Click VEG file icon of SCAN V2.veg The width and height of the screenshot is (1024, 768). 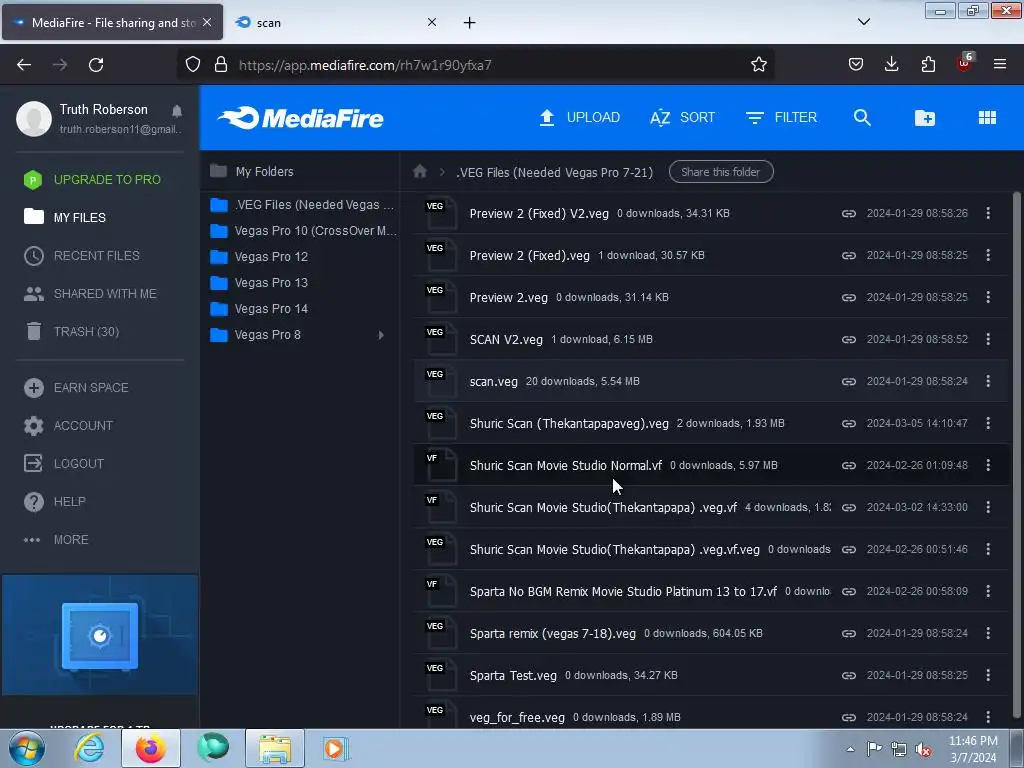pyautogui.click(x=441, y=340)
